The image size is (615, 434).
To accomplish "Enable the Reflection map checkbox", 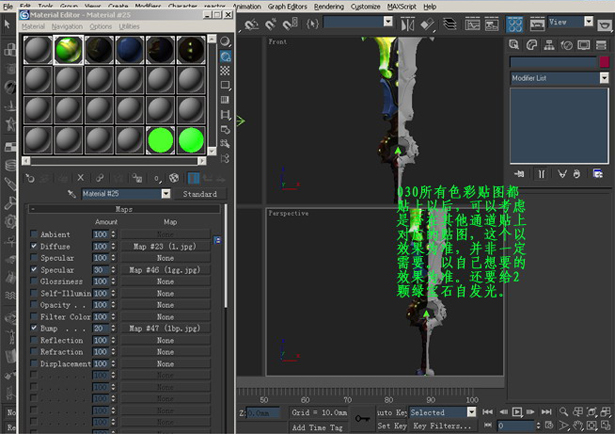I will point(35,340).
